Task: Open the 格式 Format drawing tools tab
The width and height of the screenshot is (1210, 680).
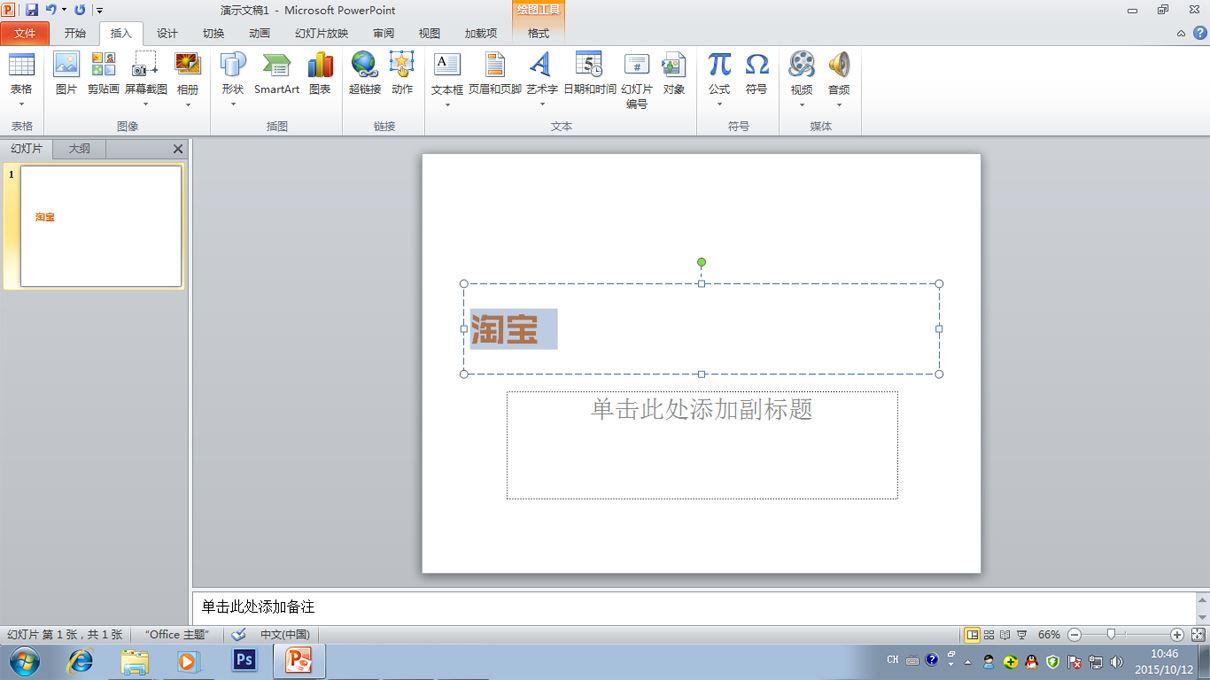Action: 539,33
